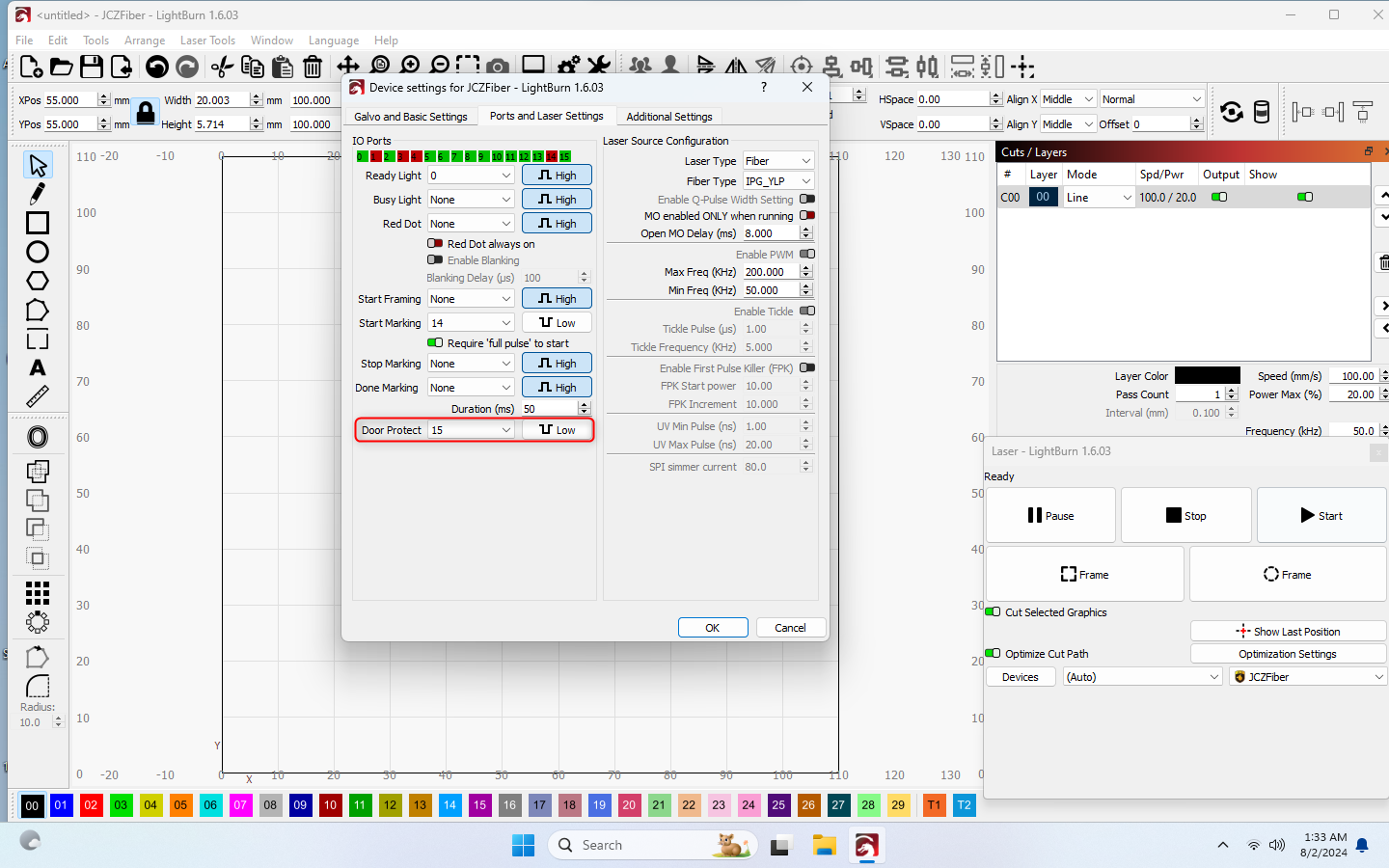Click the Zoom in magnifier icon
The image size is (1389, 868).
[410, 65]
